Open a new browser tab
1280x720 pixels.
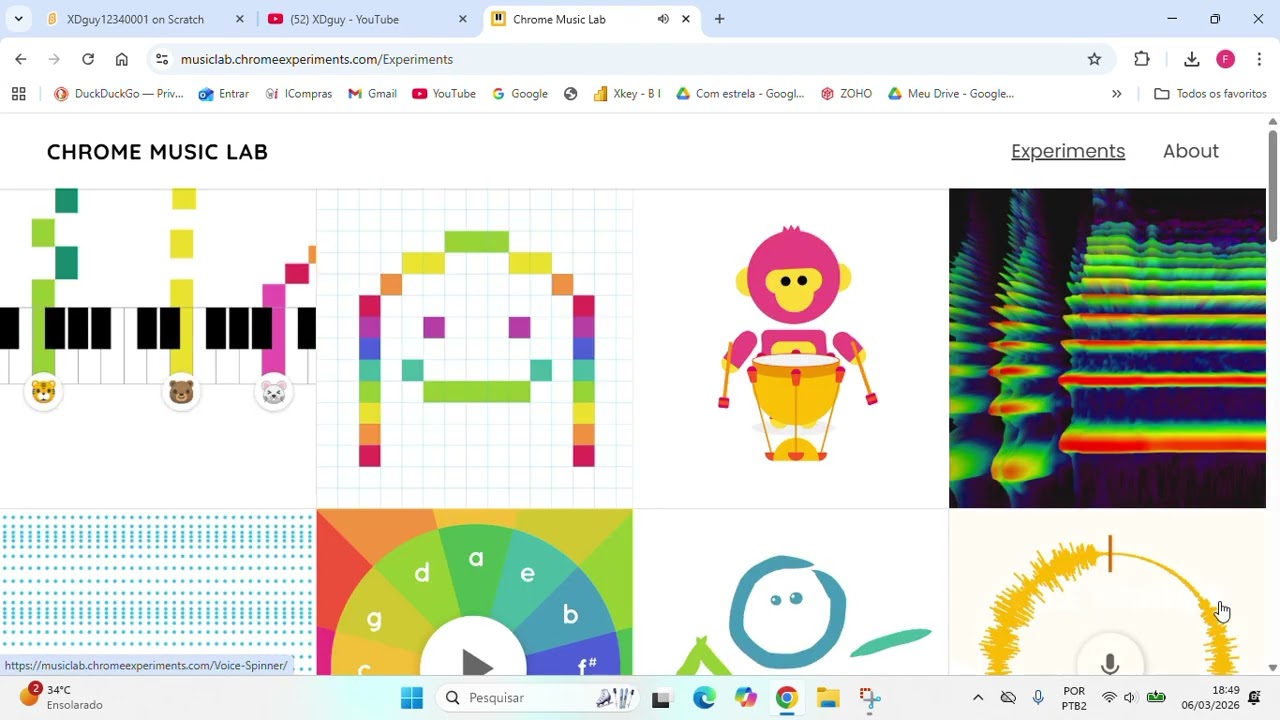click(719, 19)
